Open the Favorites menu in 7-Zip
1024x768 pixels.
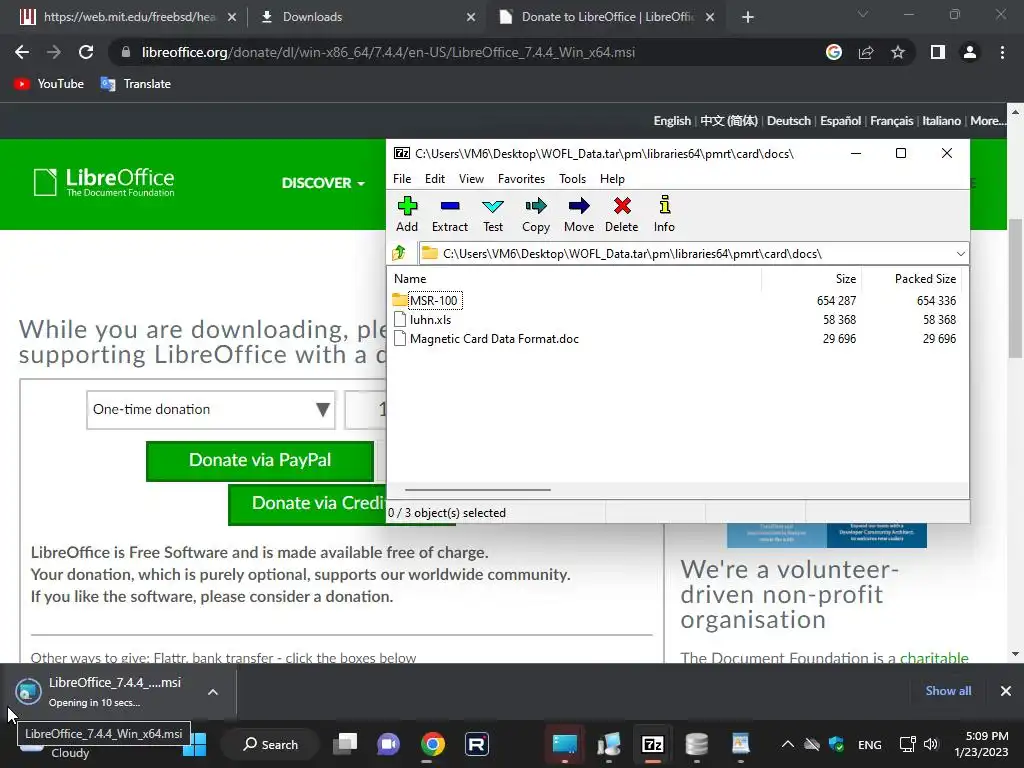pos(521,179)
